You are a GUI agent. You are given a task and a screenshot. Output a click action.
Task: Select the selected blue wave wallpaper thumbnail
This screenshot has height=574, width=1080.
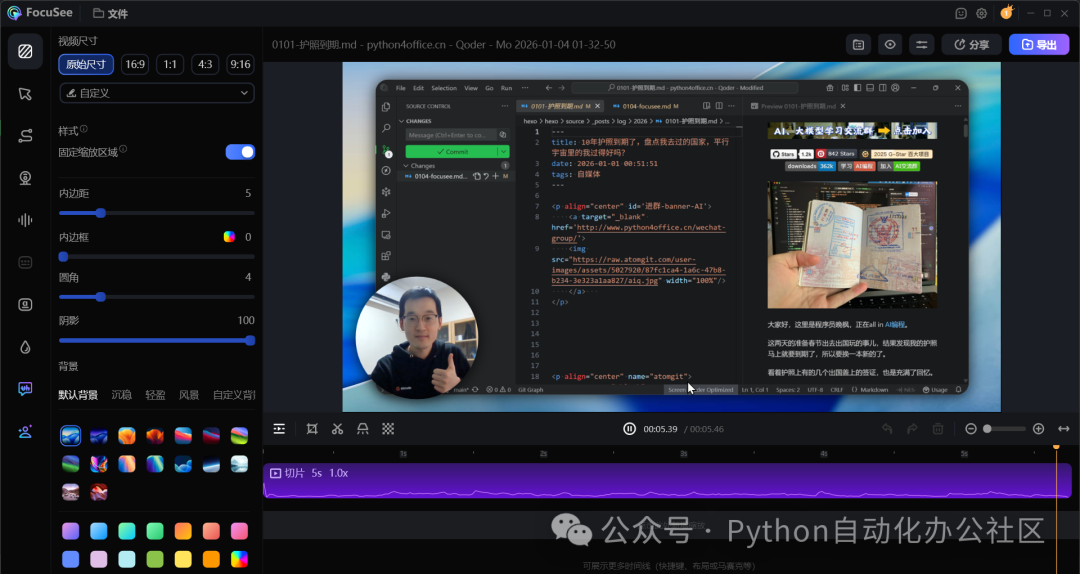[70, 435]
